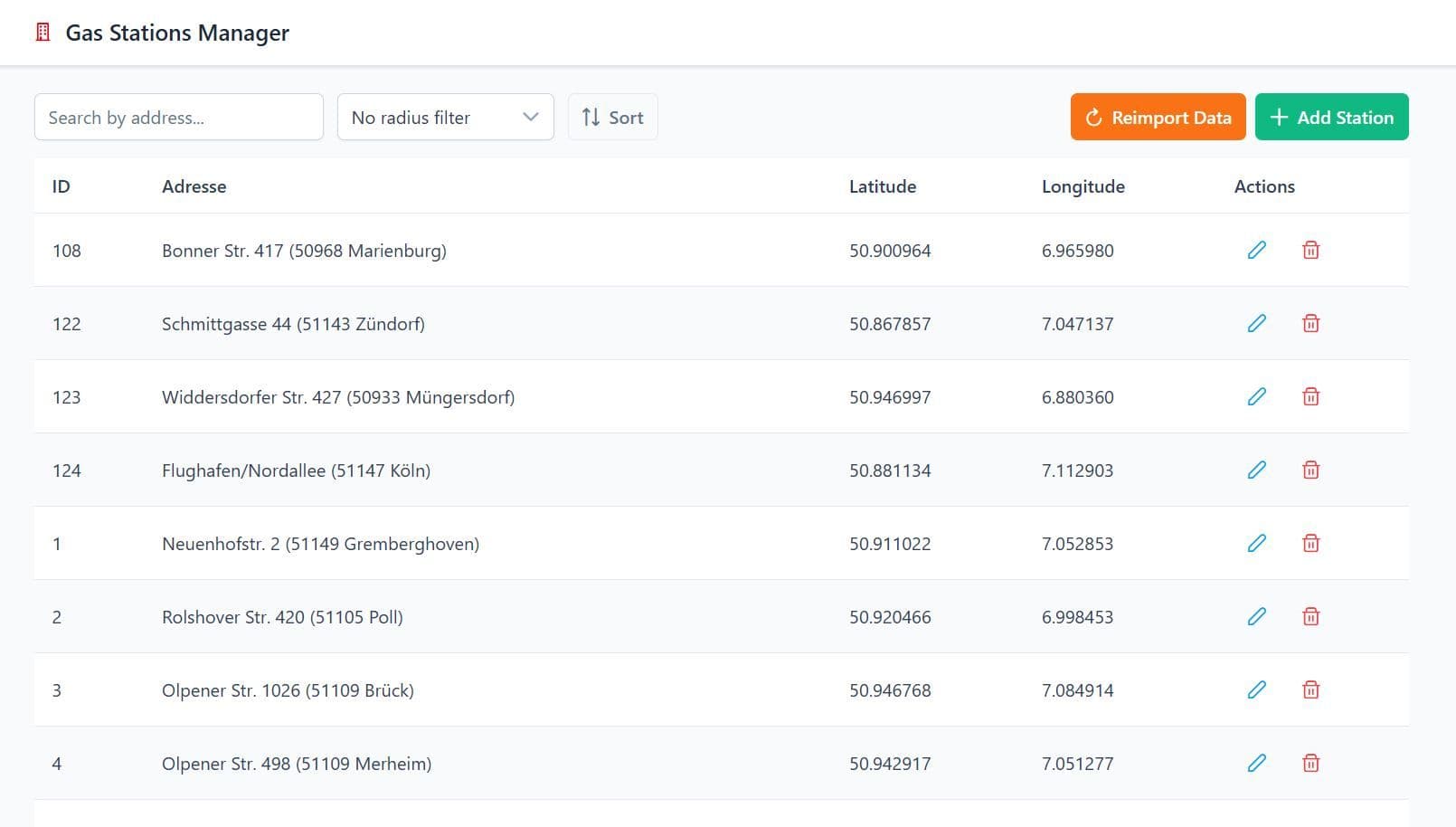Edit station Neuenhofstr. 2 entry

click(x=1256, y=543)
